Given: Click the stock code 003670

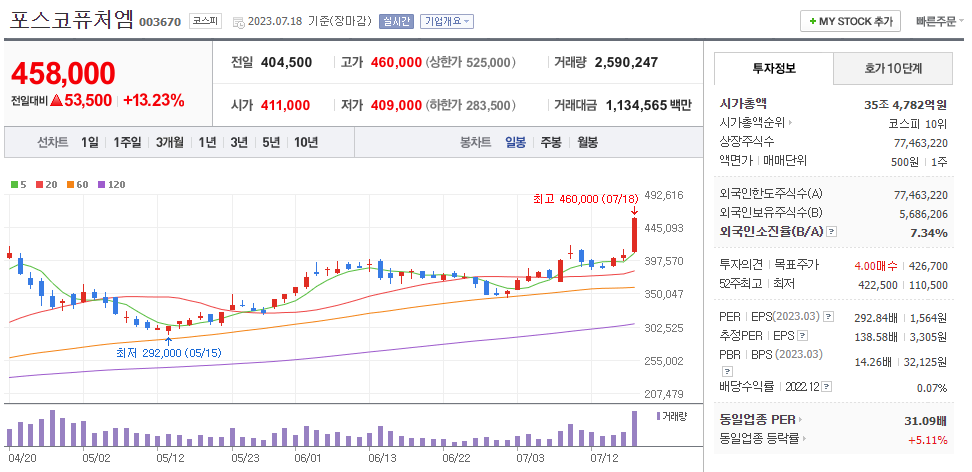Looking at the screenshot, I should click(160, 22).
